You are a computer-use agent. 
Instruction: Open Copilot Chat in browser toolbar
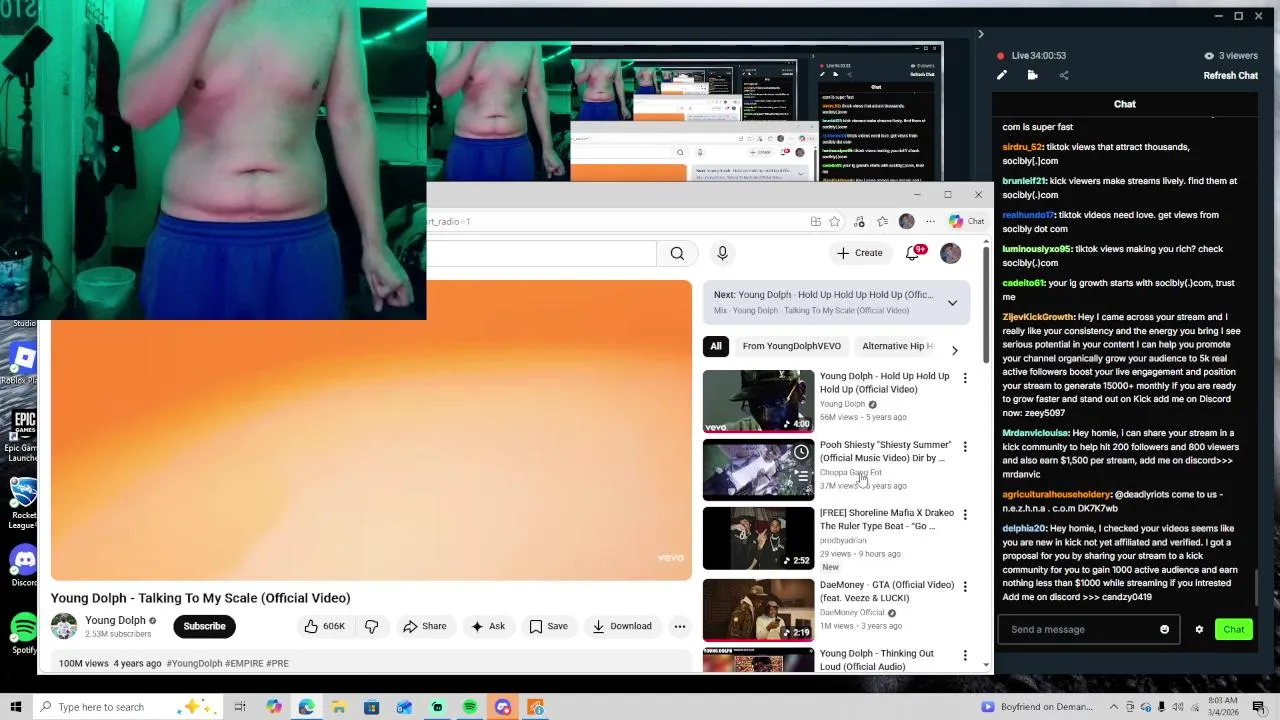coord(966,221)
